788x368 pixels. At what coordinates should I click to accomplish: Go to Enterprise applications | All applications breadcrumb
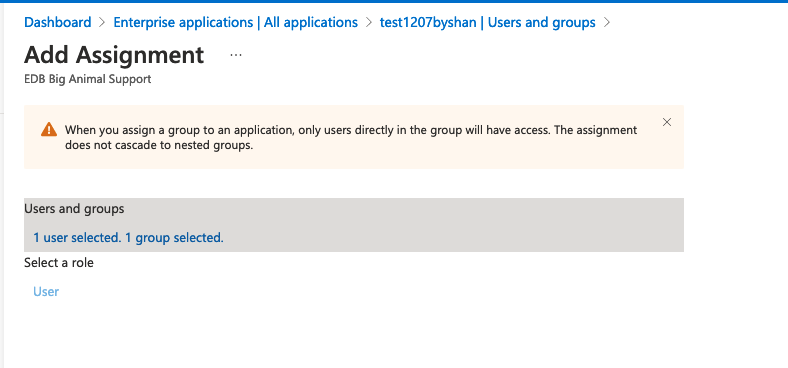pyautogui.click(x=236, y=23)
